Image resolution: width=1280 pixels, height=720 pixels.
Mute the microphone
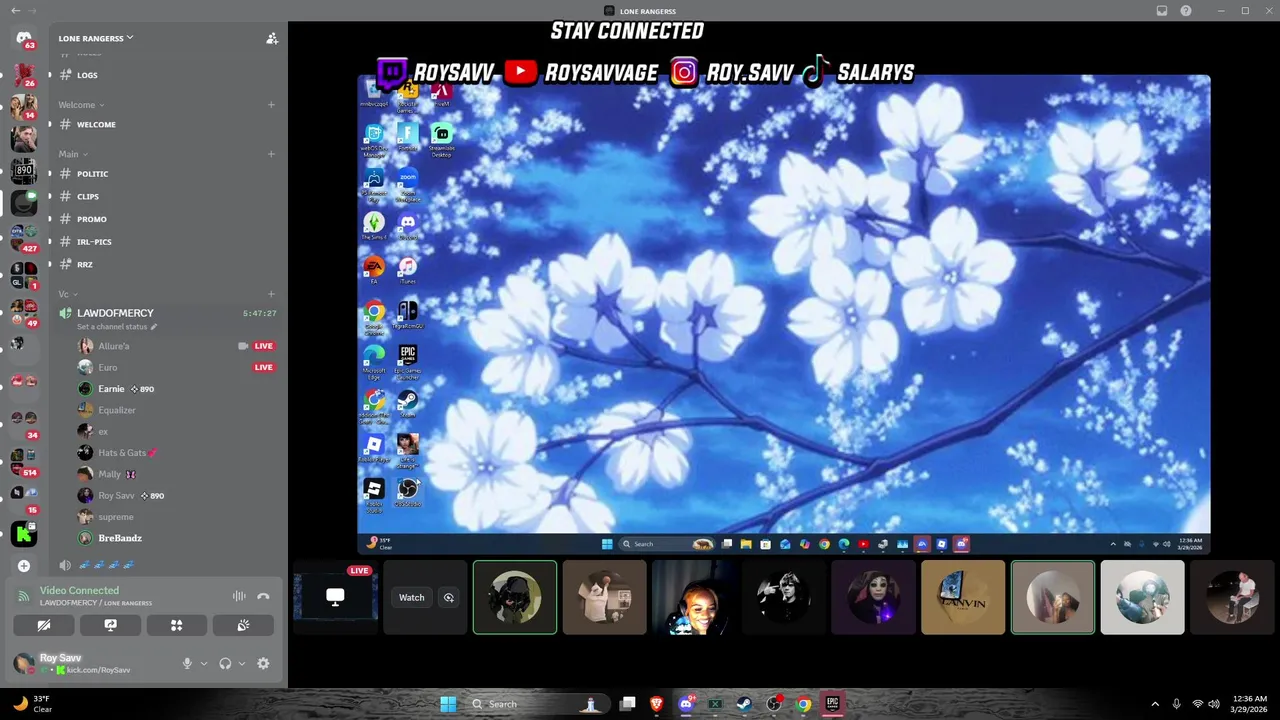pyautogui.click(x=187, y=663)
